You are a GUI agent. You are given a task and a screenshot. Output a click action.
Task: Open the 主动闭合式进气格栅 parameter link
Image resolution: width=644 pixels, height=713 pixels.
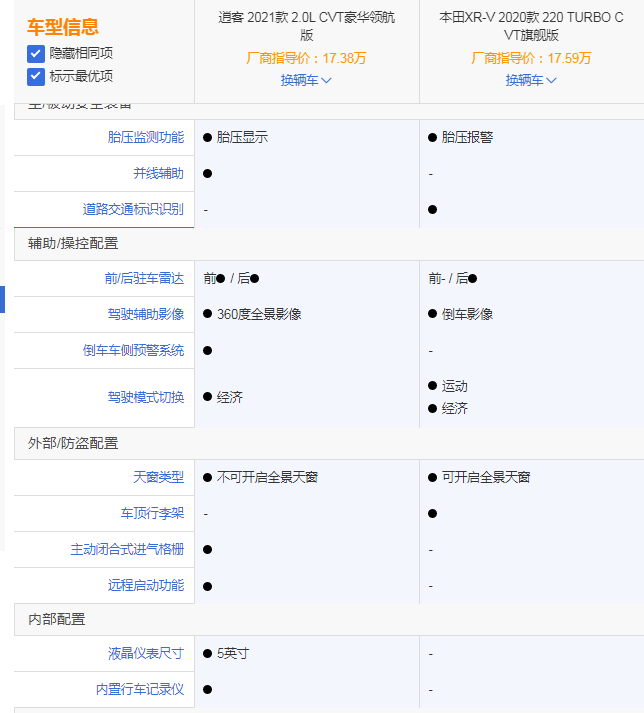pos(127,549)
